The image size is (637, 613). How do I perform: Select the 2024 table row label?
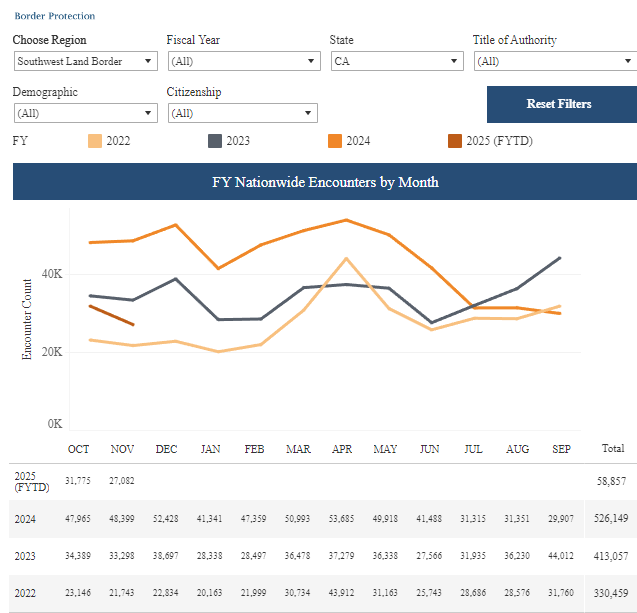25,519
